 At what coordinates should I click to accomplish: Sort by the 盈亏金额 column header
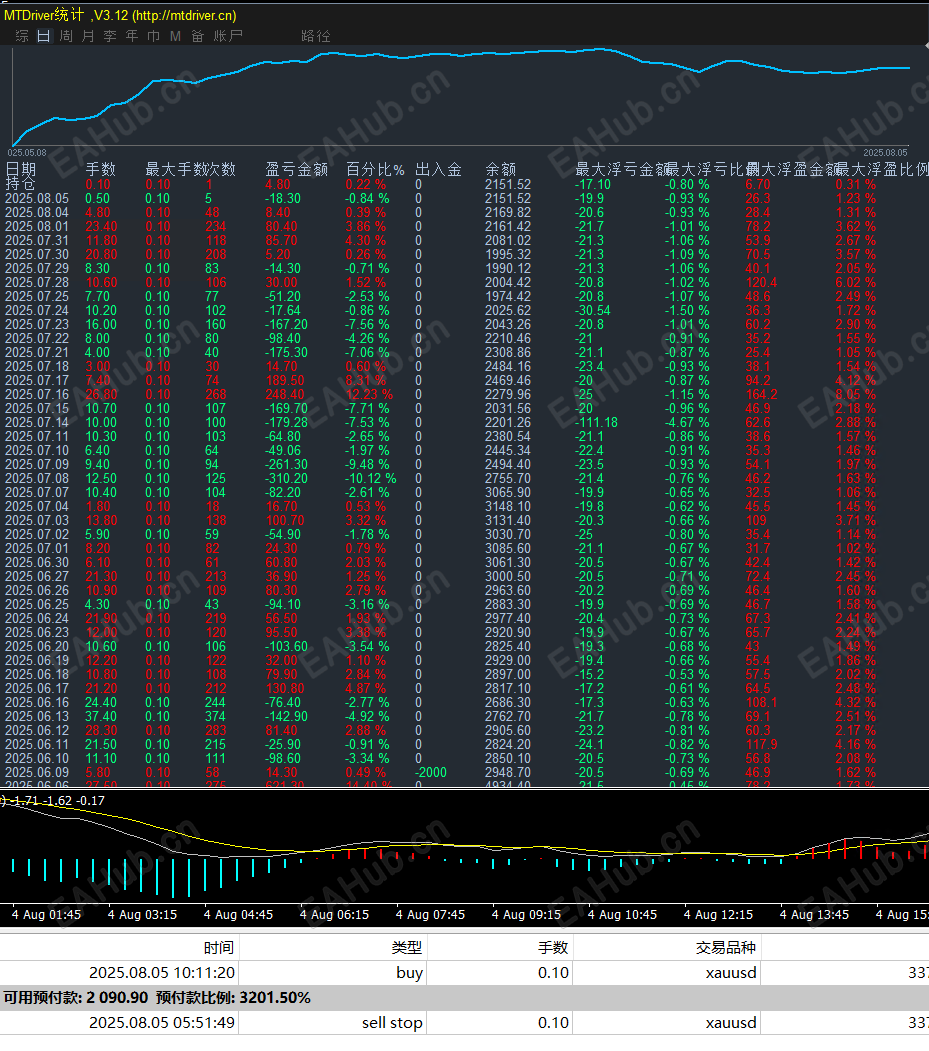click(x=296, y=169)
